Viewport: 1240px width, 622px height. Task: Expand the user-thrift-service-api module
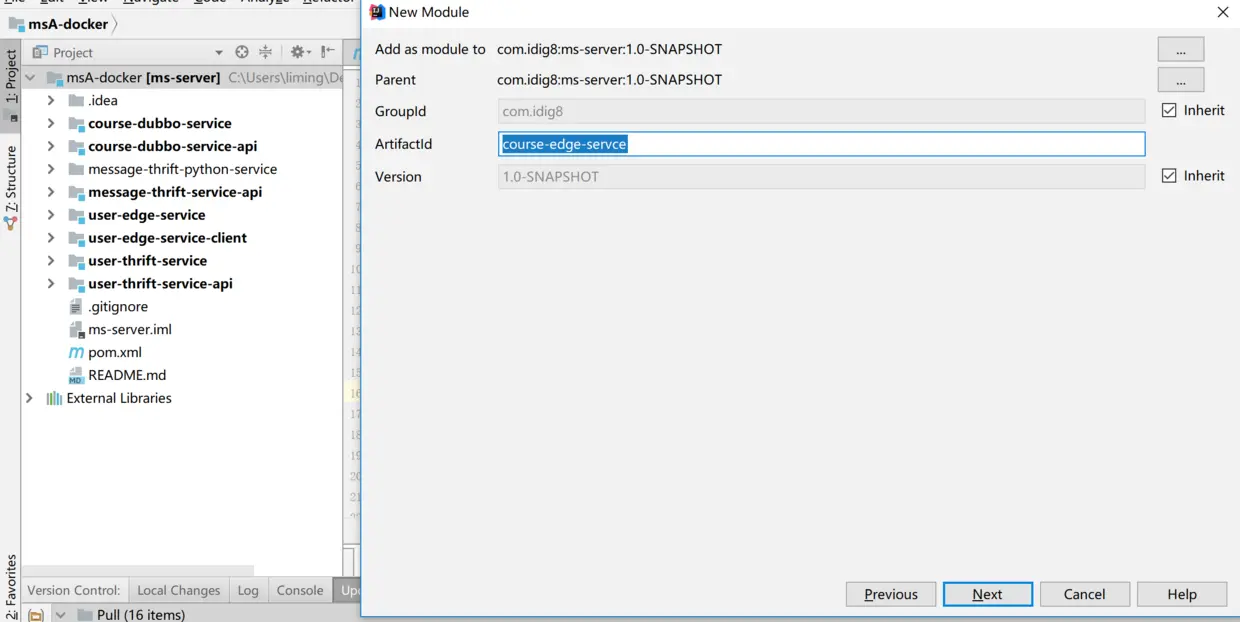(51, 284)
